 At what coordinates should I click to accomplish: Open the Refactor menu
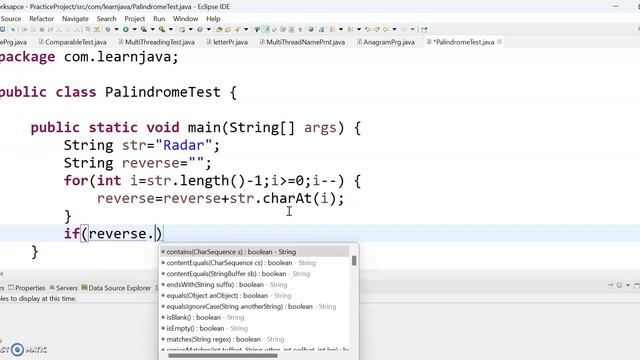pos(41,19)
